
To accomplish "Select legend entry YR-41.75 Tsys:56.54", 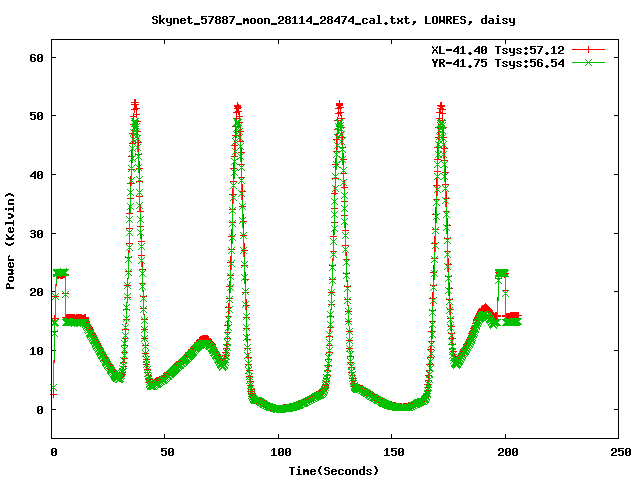I will pos(498,63).
